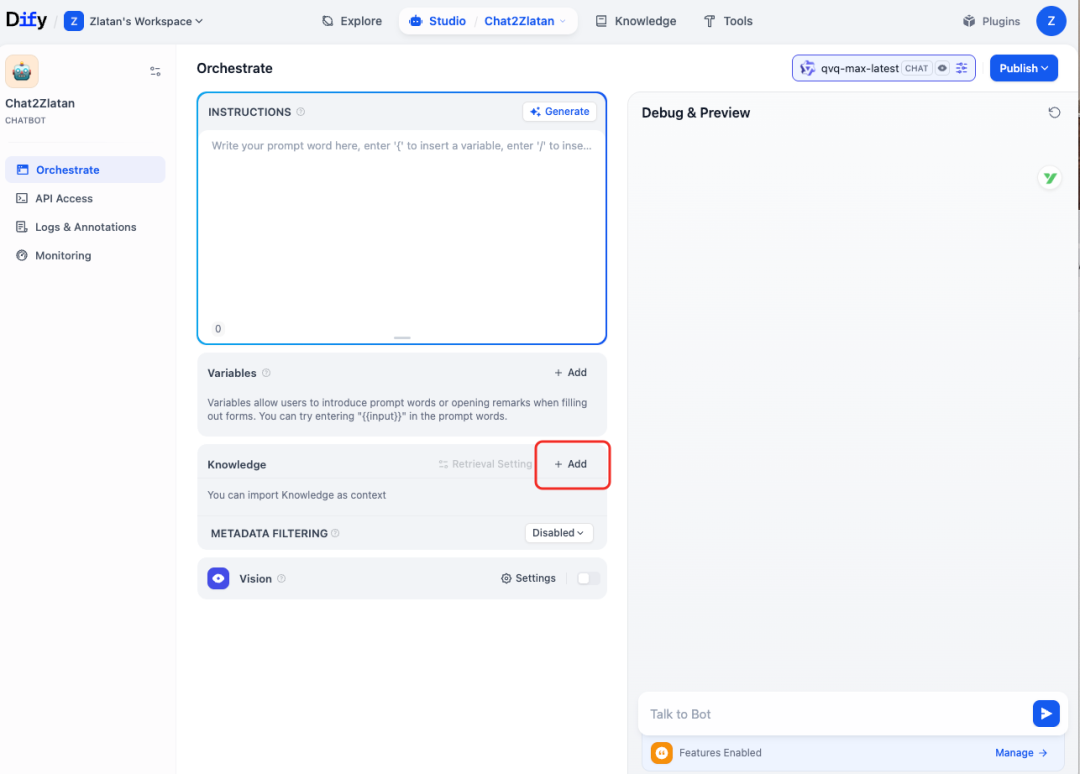
Task: Open the Publish dropdown menu
Action: (x=1023, y=68)
